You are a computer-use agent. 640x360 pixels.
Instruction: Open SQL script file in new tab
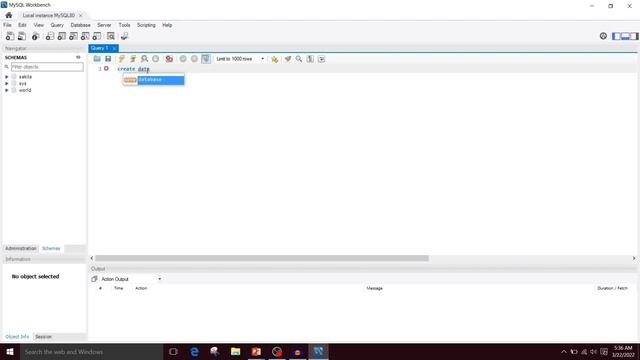point(22,36)
